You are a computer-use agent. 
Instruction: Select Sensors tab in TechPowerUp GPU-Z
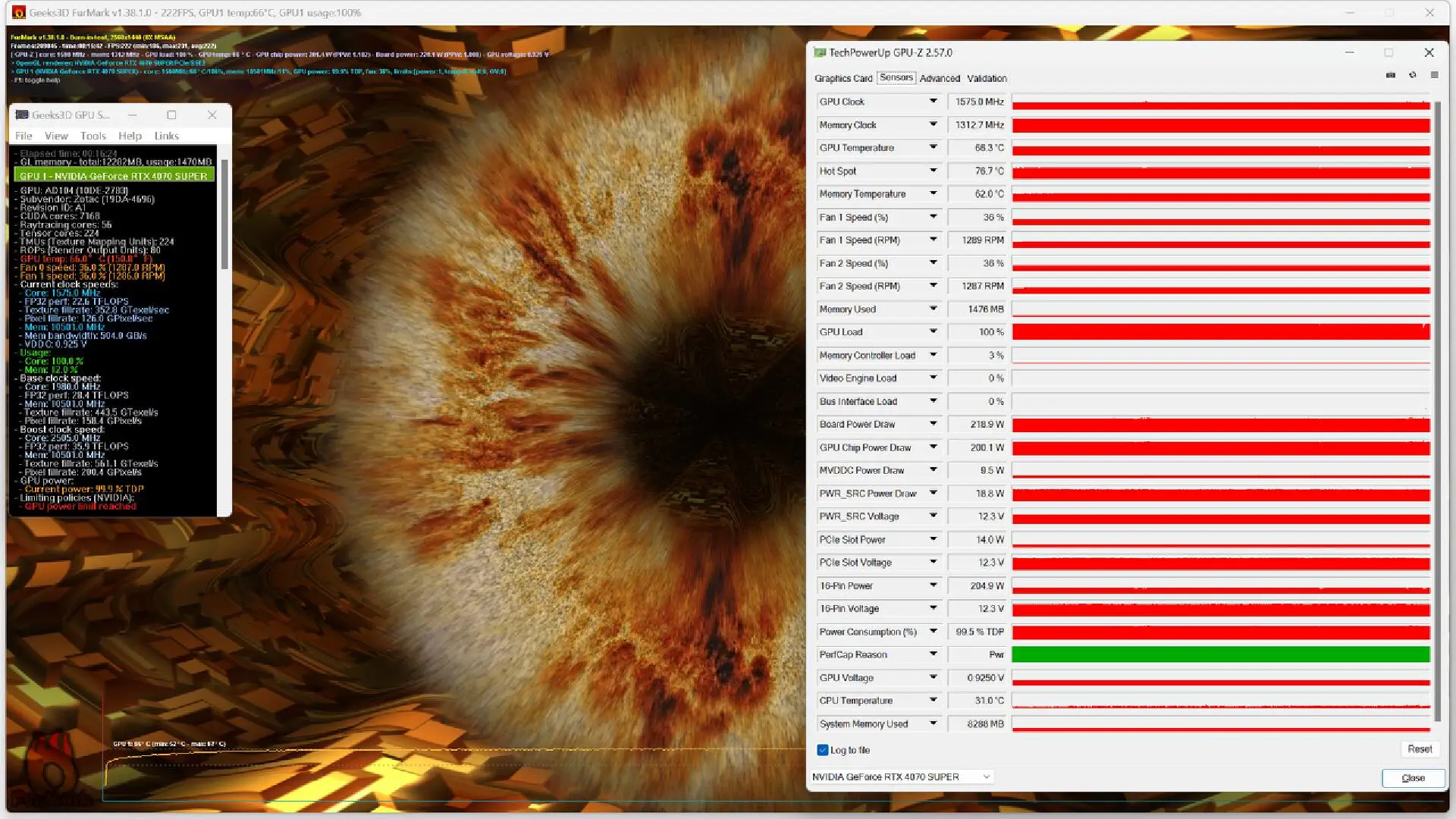896,78
